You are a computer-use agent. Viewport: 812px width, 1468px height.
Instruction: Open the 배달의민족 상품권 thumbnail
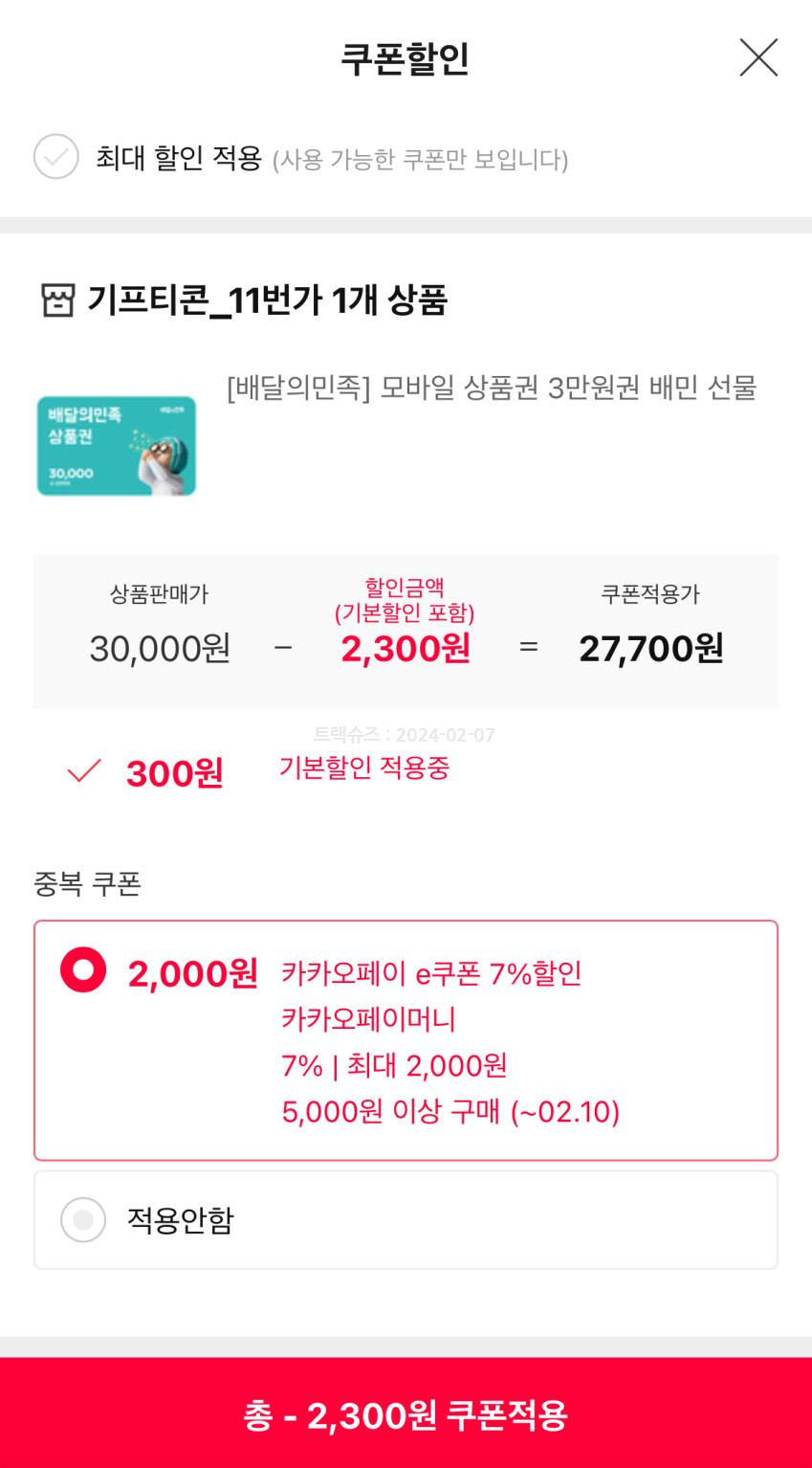click(x=117, y=446)
